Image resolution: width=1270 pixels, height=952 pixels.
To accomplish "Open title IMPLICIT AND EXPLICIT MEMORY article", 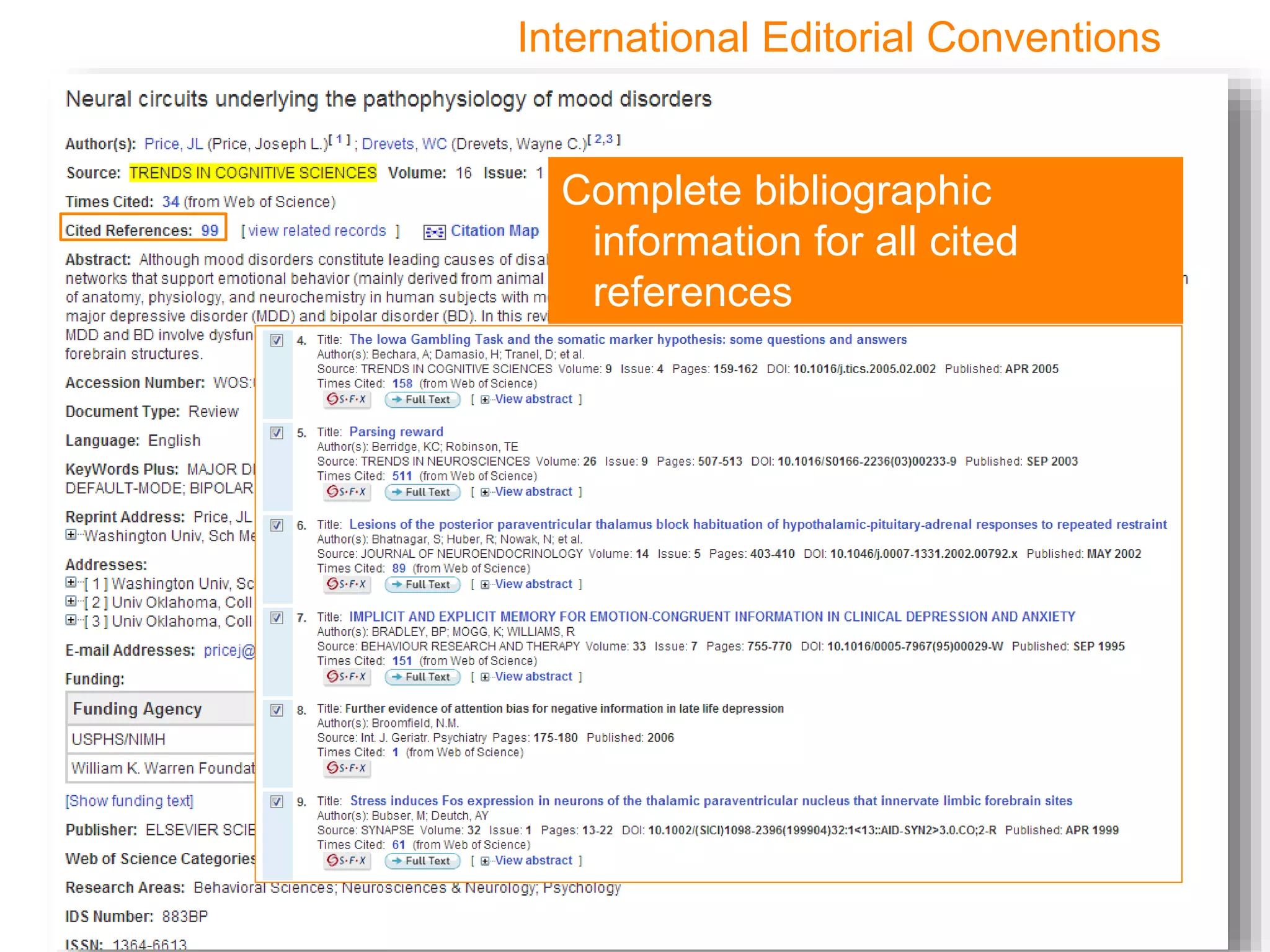I will click(712, 617).
